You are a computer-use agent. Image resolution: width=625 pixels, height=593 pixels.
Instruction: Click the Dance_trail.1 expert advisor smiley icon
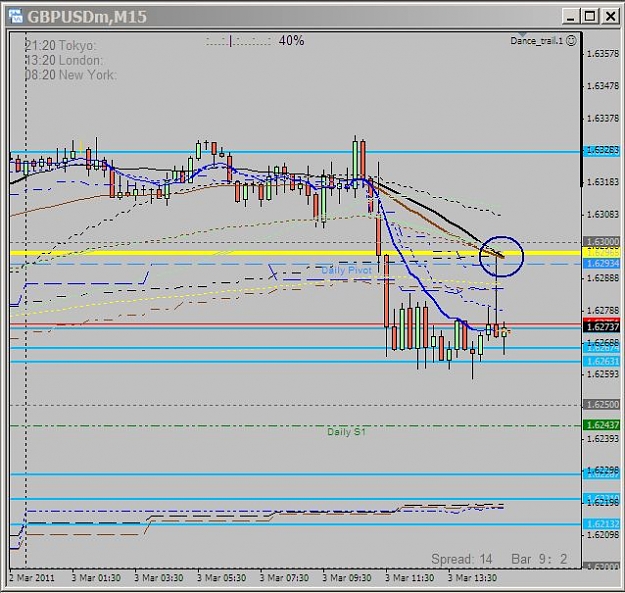571,40
